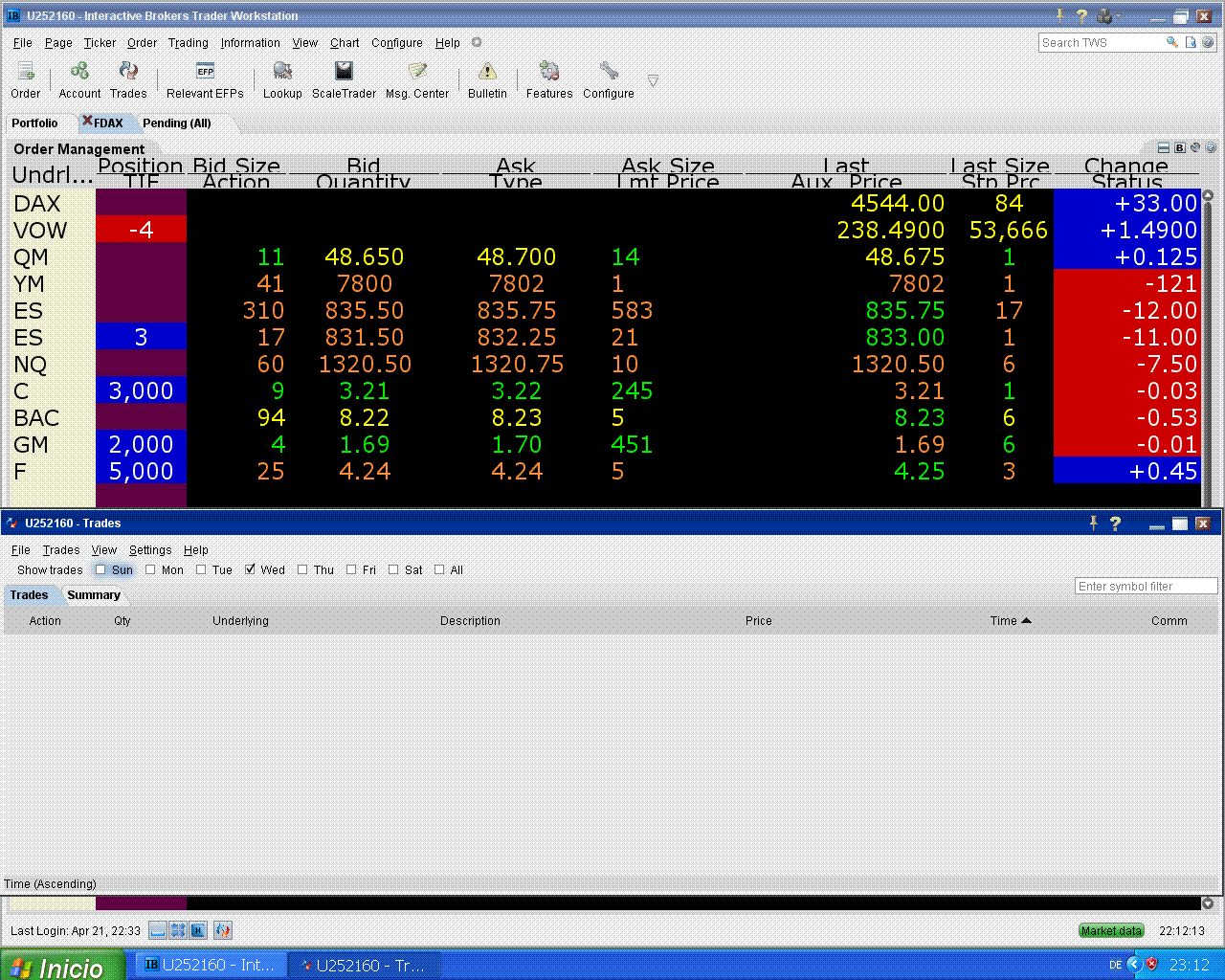Image resolution: width=1225 pixels, height=980 pixels.
Task: Switch to the Portfolio tab
Action: [34, 123]
